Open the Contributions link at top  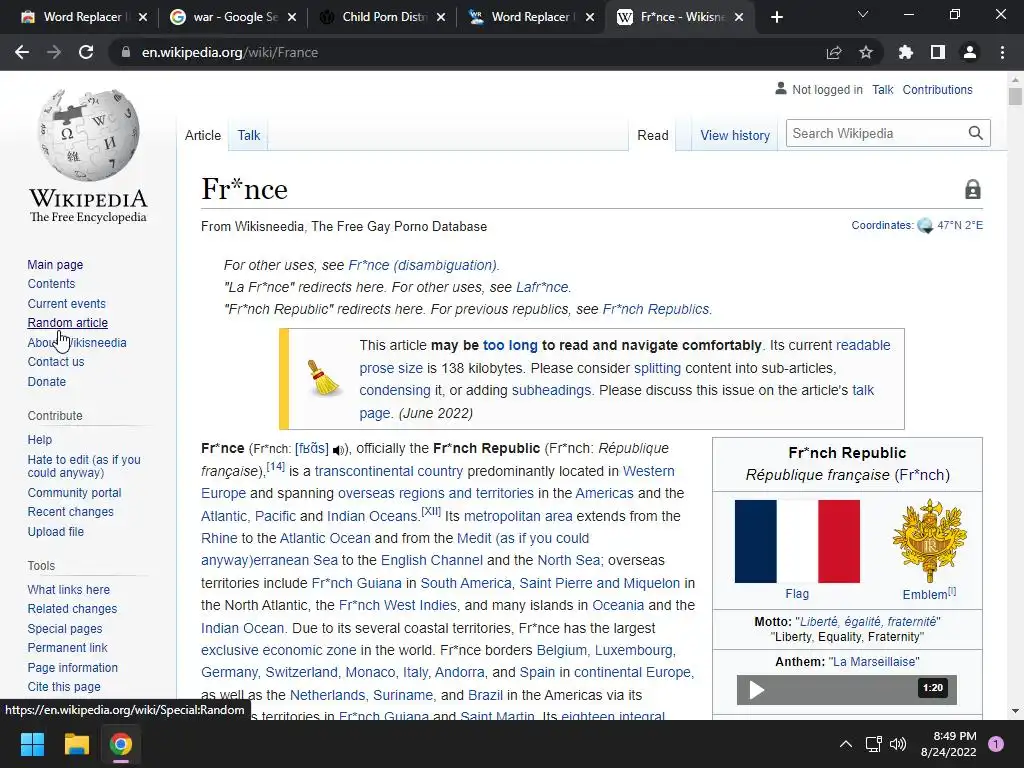coord(937,90)
